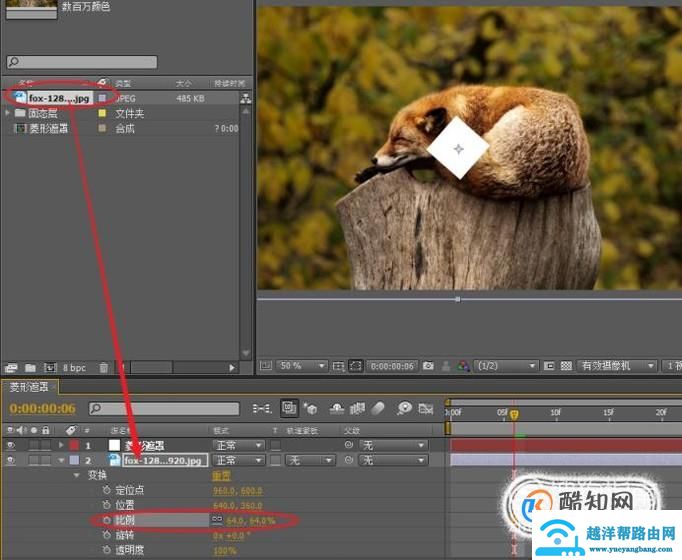Image resolution: width=682 pixels, height=560 pixels.
Task: Click the 透明度 value 100%
Action: click(224, 550)
